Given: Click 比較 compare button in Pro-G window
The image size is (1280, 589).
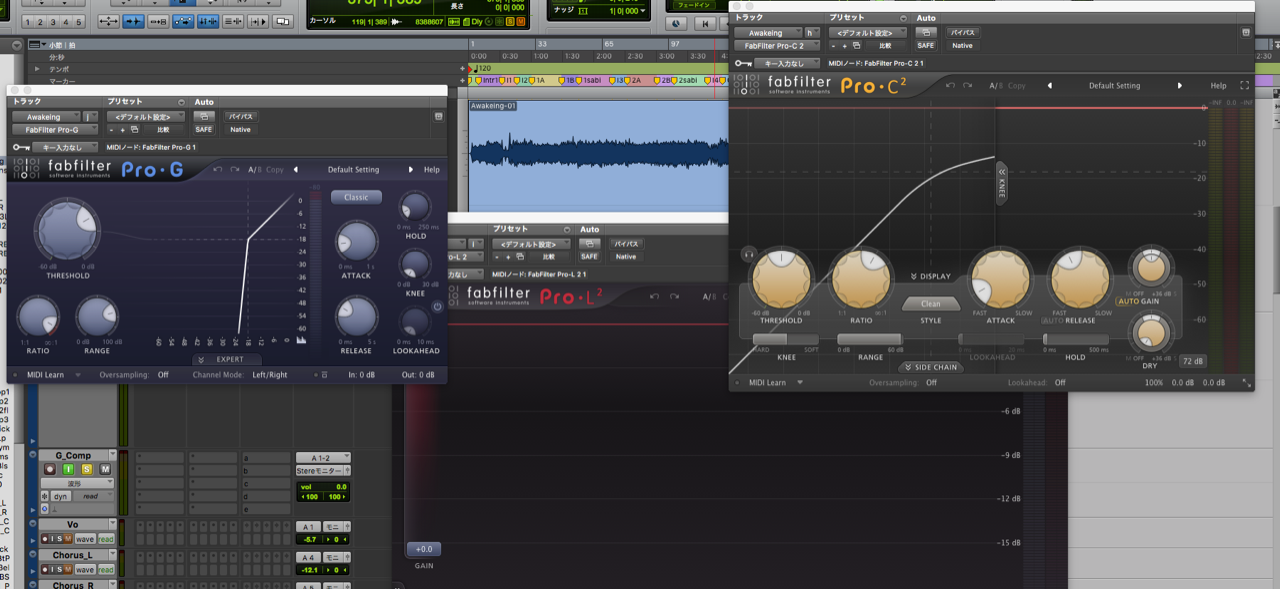Looking at the screenshot, I should point(163,129).
